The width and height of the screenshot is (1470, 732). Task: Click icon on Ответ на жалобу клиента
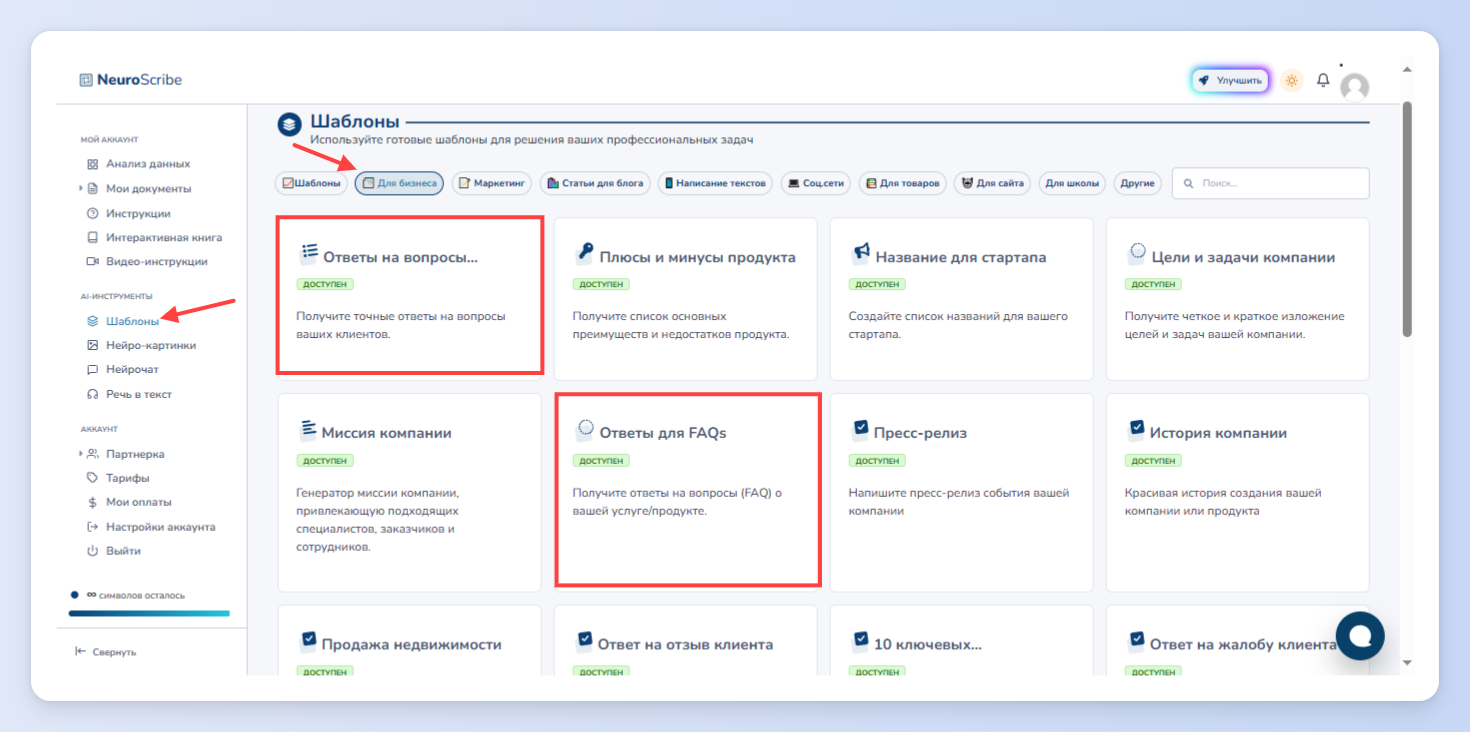(x=1137, y=640)
